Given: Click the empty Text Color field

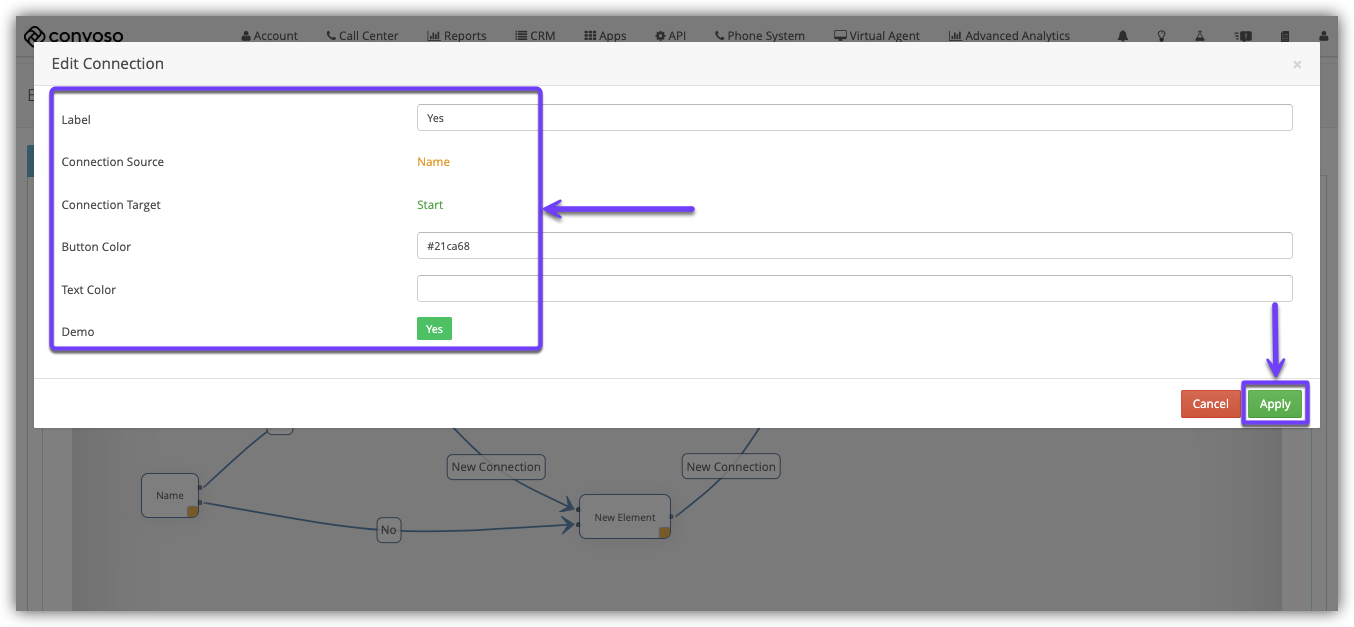Looking at the screenshot, I should coord(854,289).
